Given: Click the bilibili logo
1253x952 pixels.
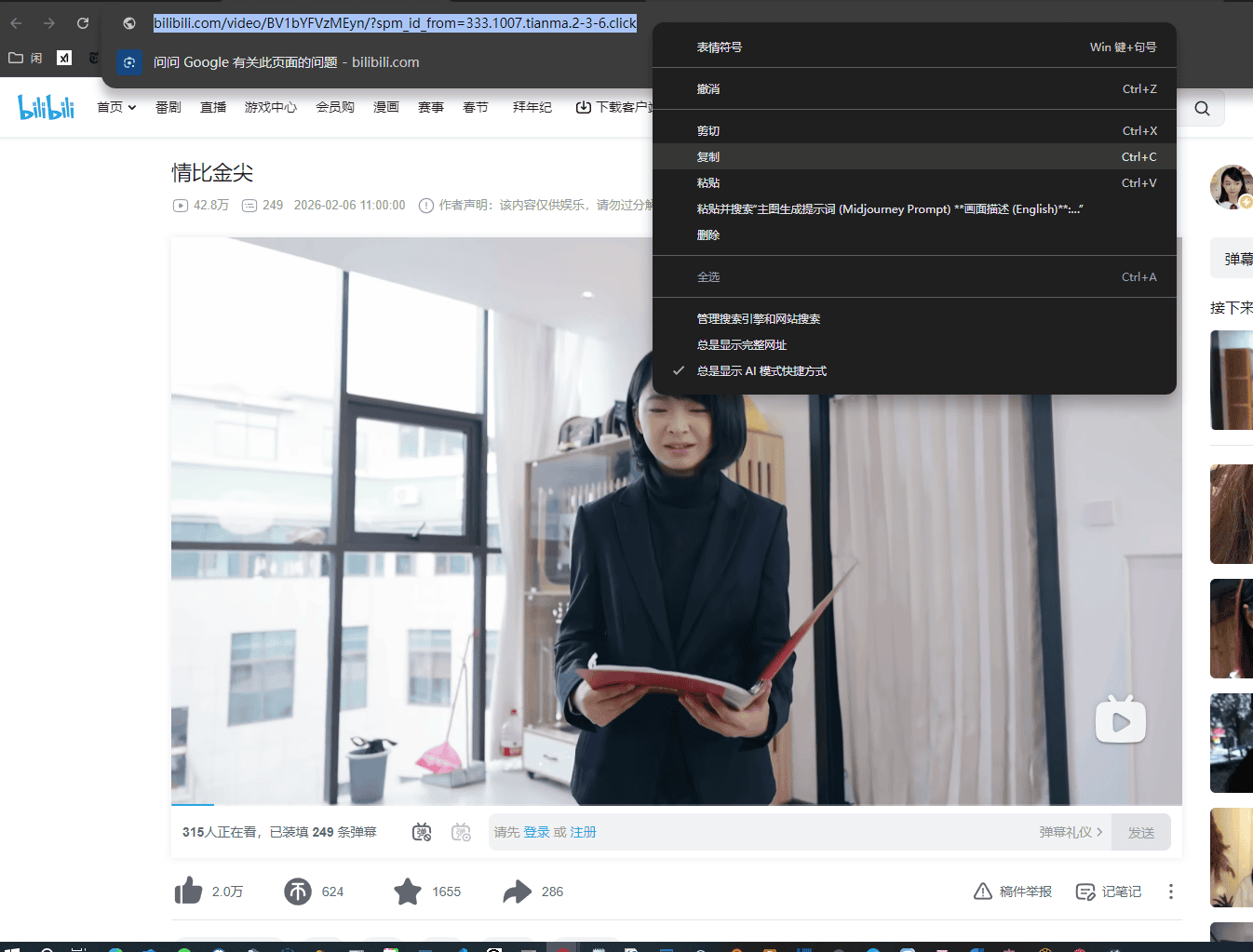Looking at the screenshot, I should pyautogui.click(x=46, y=107).
